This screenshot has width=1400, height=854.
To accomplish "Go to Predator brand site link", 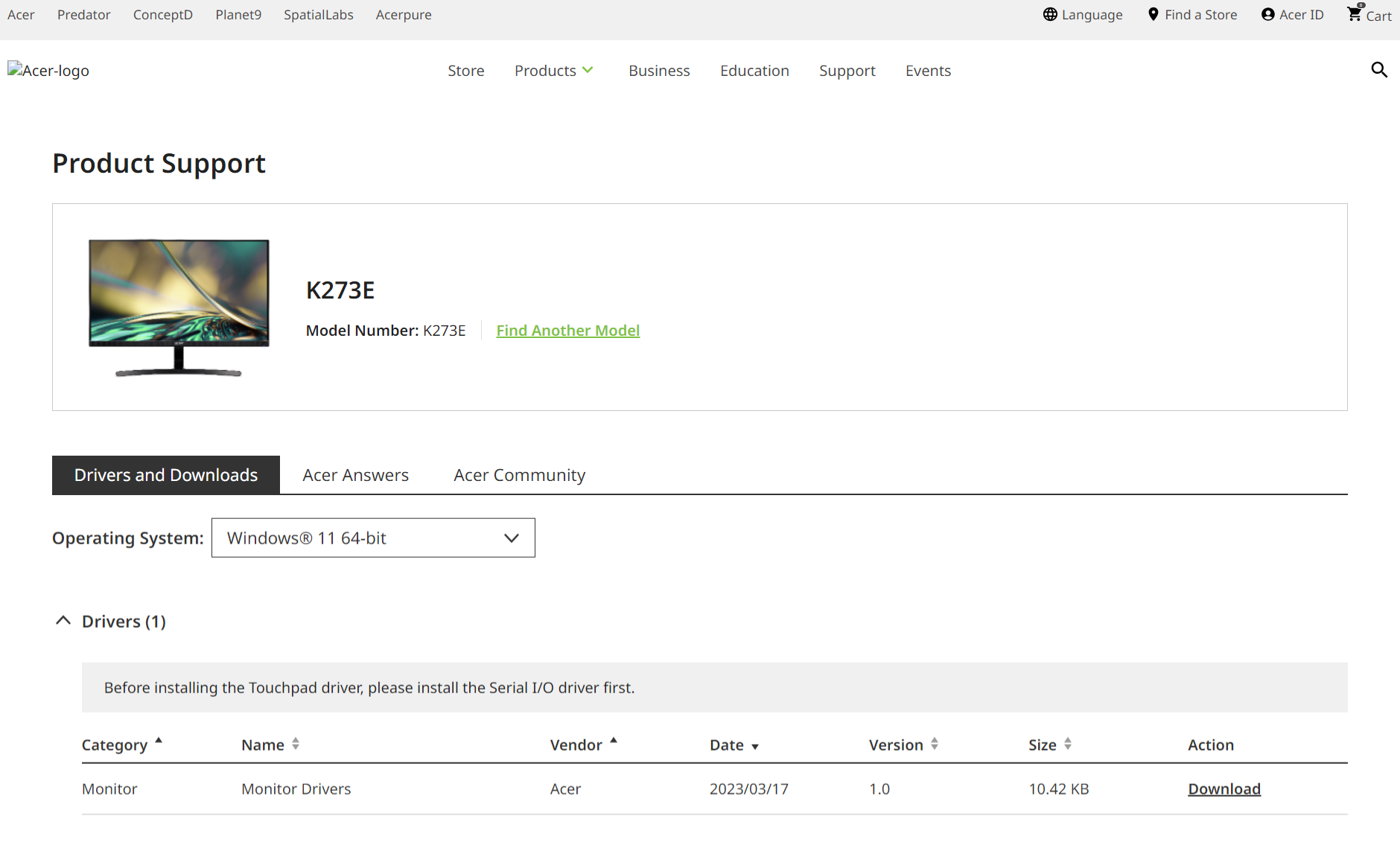I will pos(83,15).
